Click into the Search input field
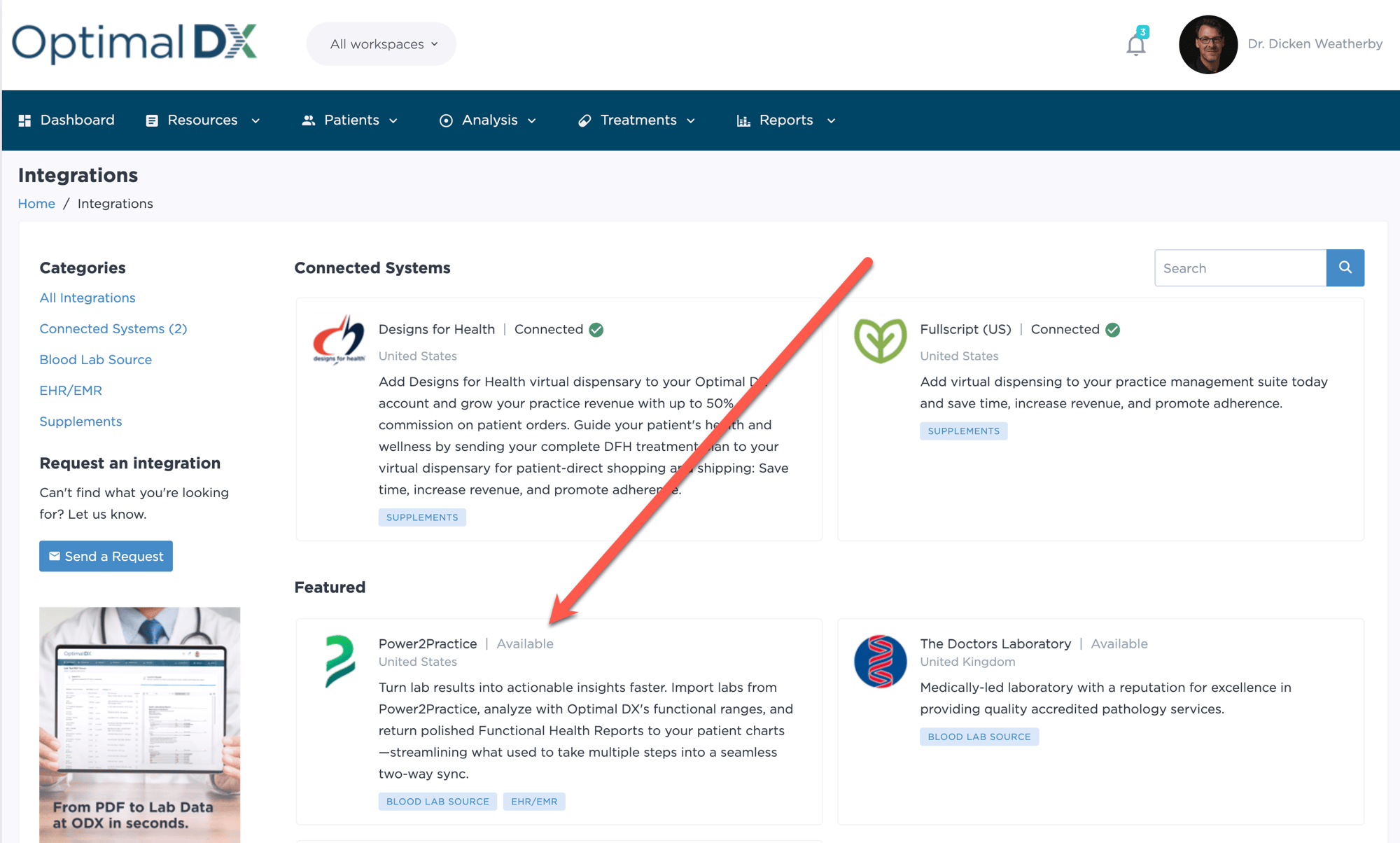The image size is (1400, 843). tap(1240, 267)
